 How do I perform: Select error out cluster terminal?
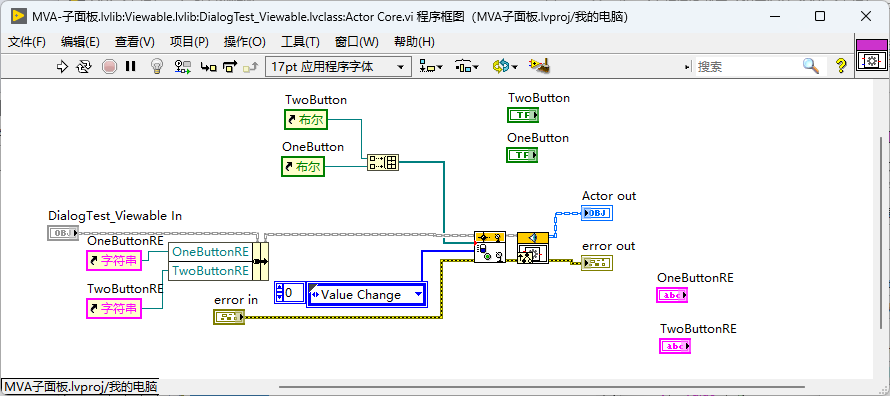pos(597,263)
